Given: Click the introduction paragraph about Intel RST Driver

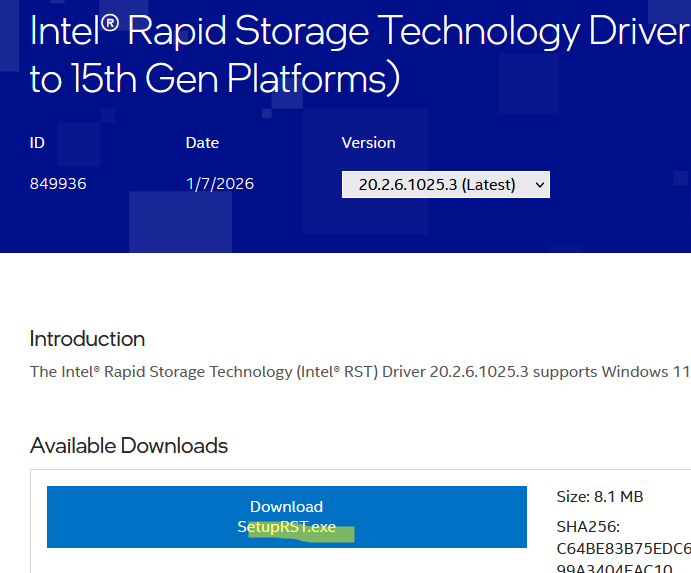Looking at the screenshot, I should 360,372.
